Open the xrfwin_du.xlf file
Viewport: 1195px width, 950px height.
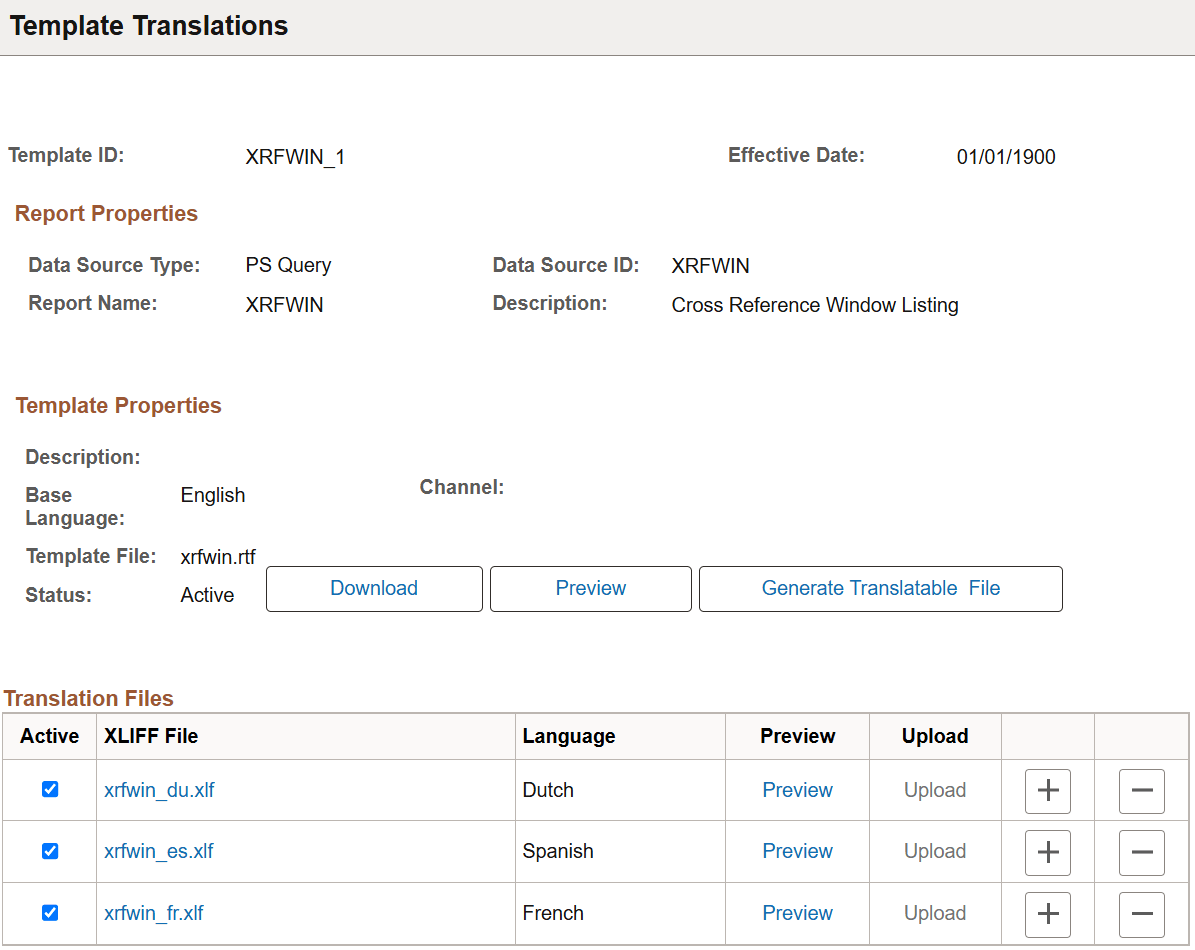(158, 790)
